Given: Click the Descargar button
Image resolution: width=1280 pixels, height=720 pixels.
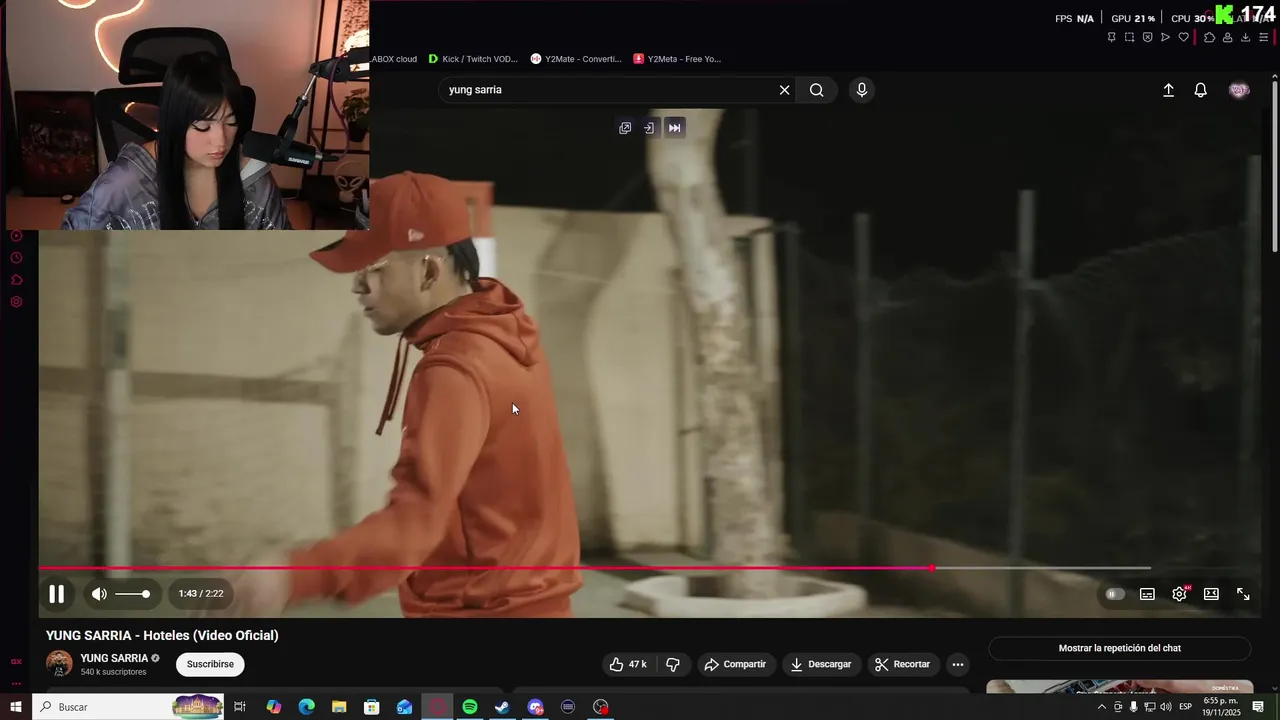Looking at the screenshot, I should (x=820, y=664).
